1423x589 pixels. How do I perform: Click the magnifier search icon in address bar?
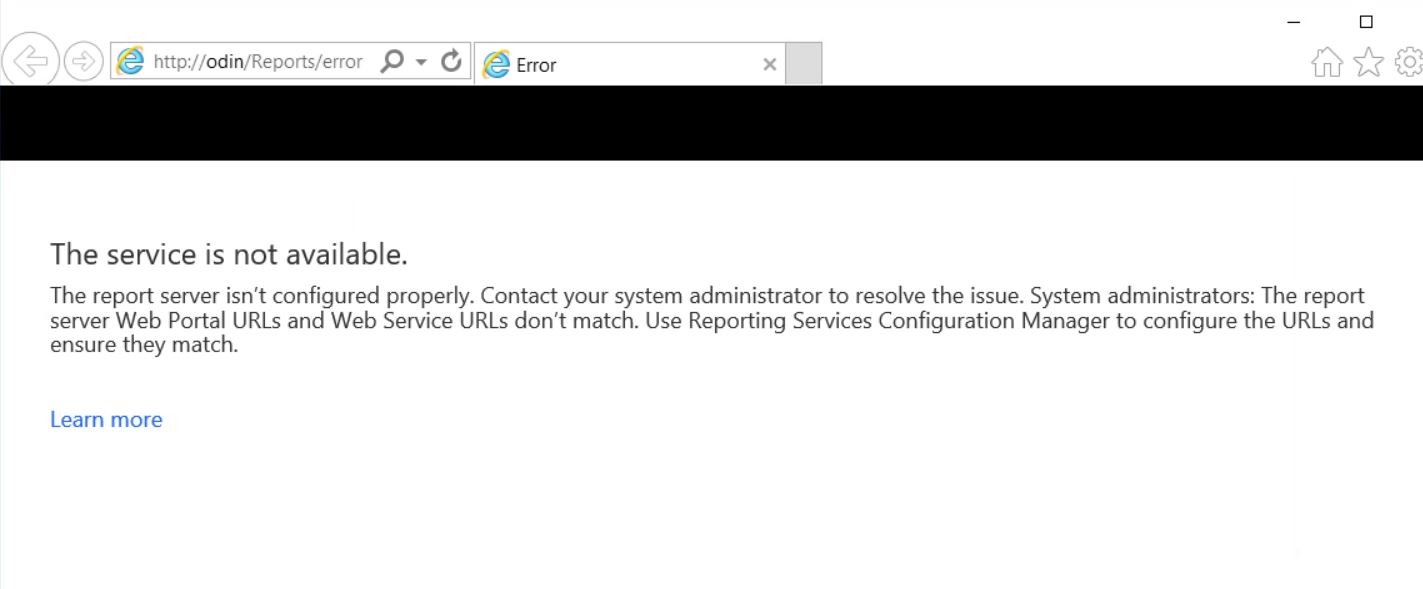(x=392, y=62)
